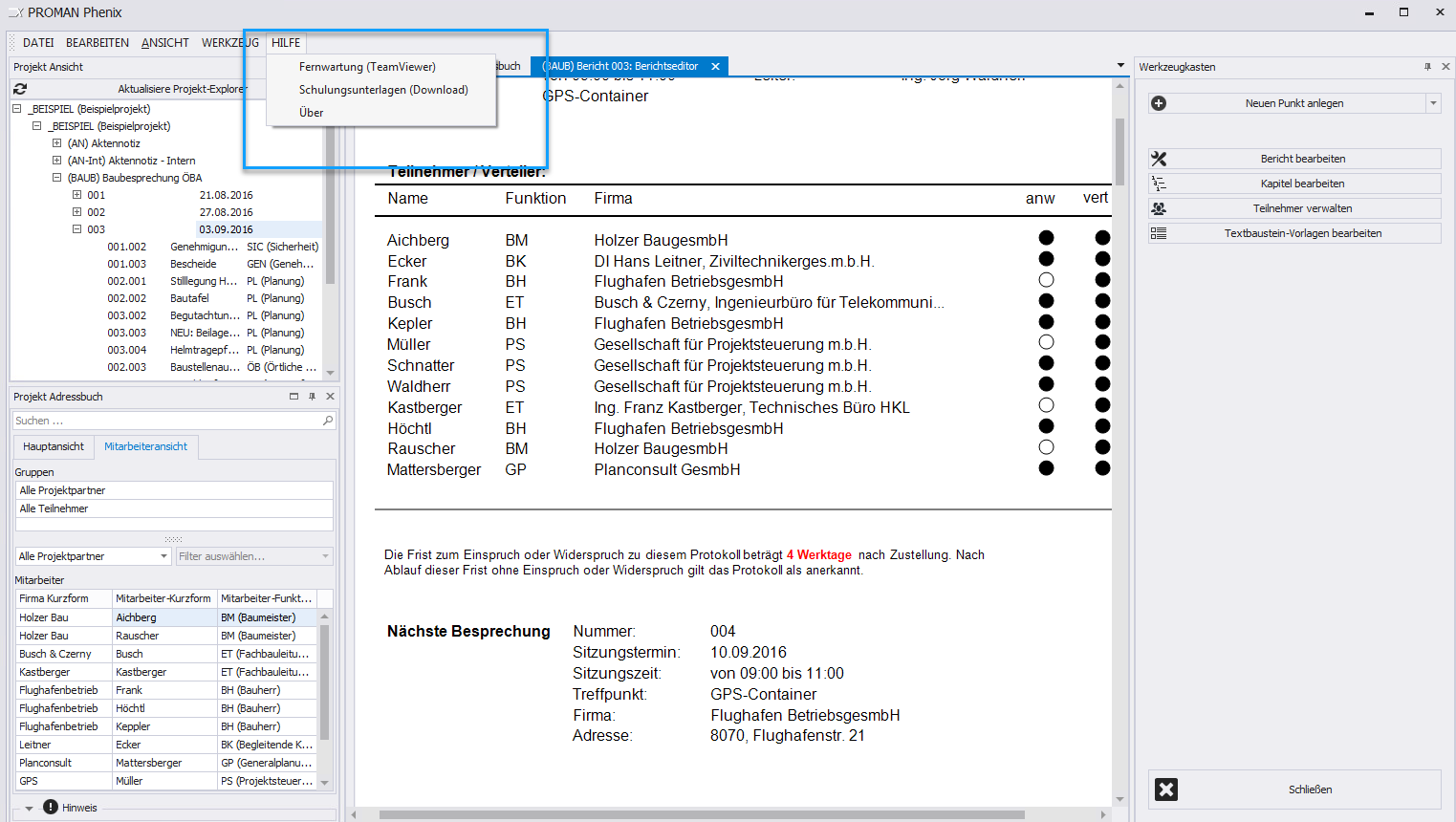Expand the (AN-Int) Aktennotiz - Intern node
The image size is (1456, 822).
tap(56, 161)
